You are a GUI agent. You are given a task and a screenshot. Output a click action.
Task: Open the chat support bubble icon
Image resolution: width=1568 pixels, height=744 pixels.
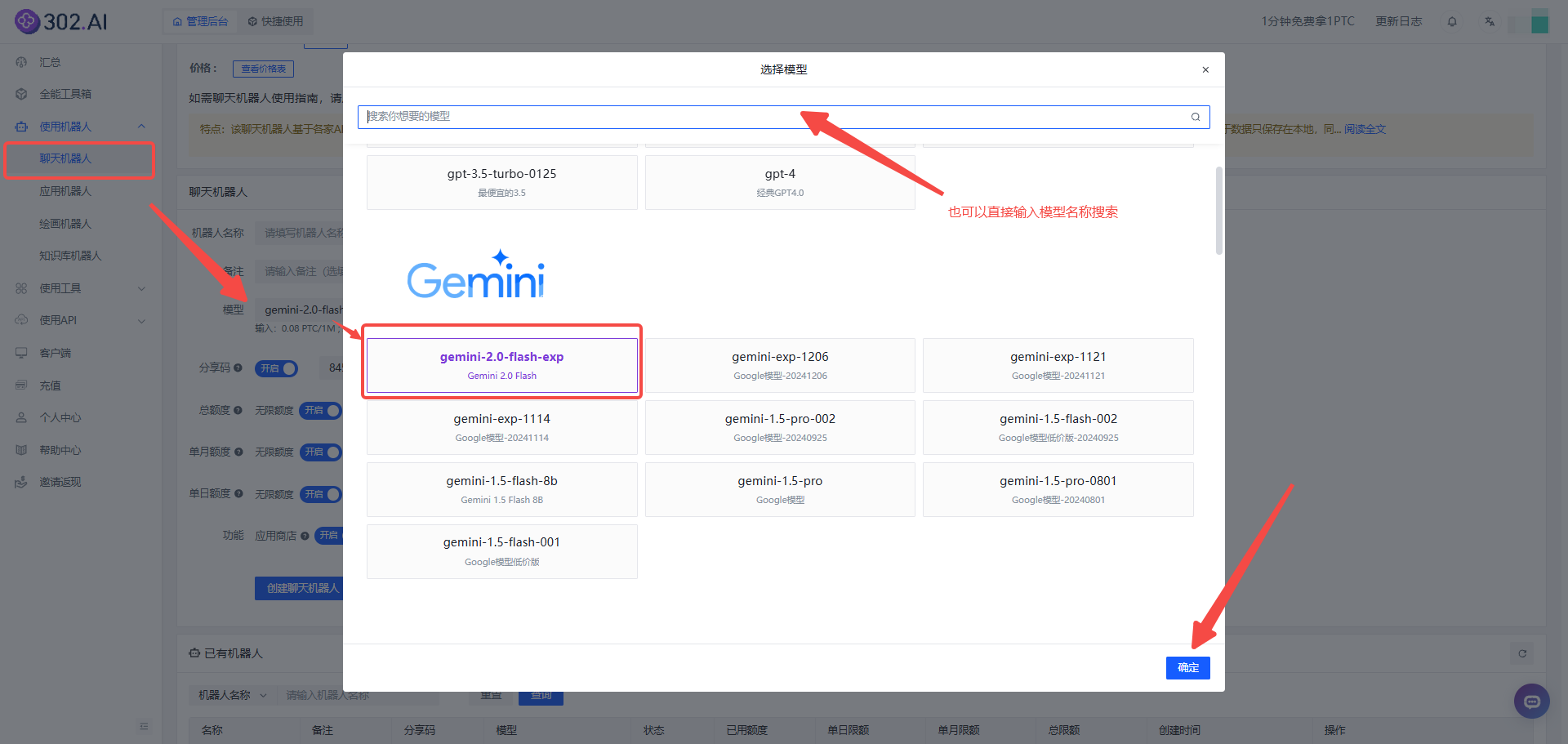click(x=1532, y=701)
